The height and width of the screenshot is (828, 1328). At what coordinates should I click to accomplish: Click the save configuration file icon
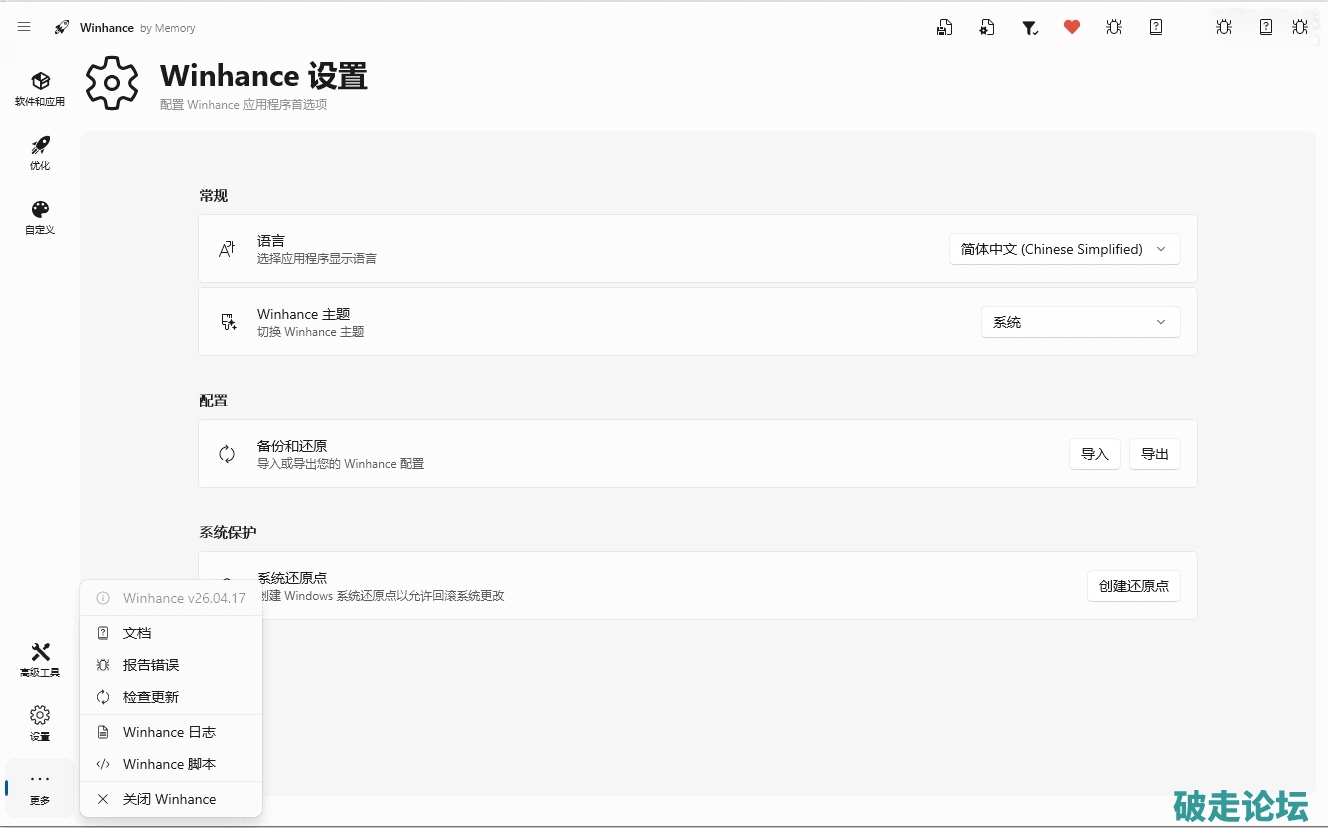[x=944, y=28]
